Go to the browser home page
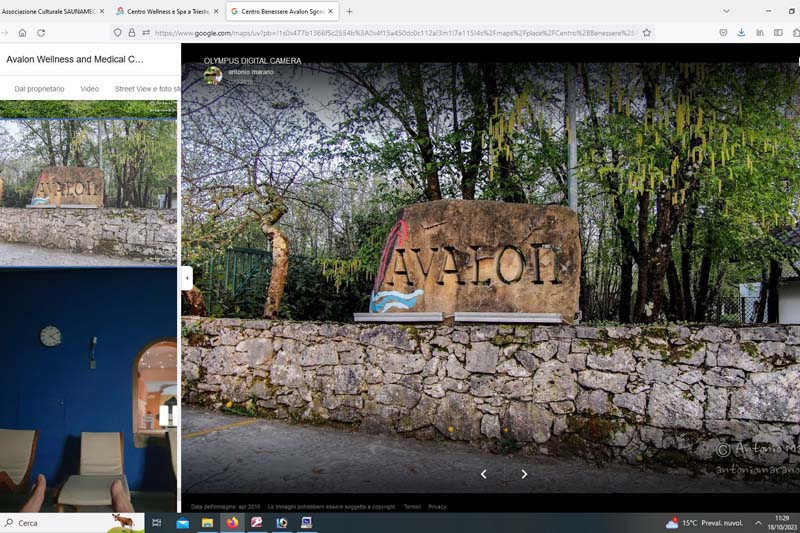 pyautogui.click(x=22, y=33)
